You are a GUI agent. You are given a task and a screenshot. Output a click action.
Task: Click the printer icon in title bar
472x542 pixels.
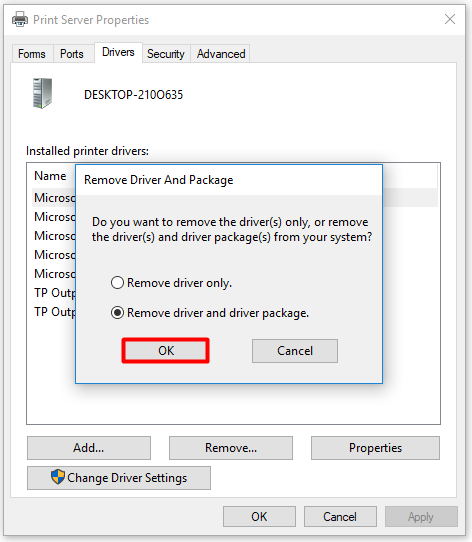pyautogui.click(x=20, y=19)
